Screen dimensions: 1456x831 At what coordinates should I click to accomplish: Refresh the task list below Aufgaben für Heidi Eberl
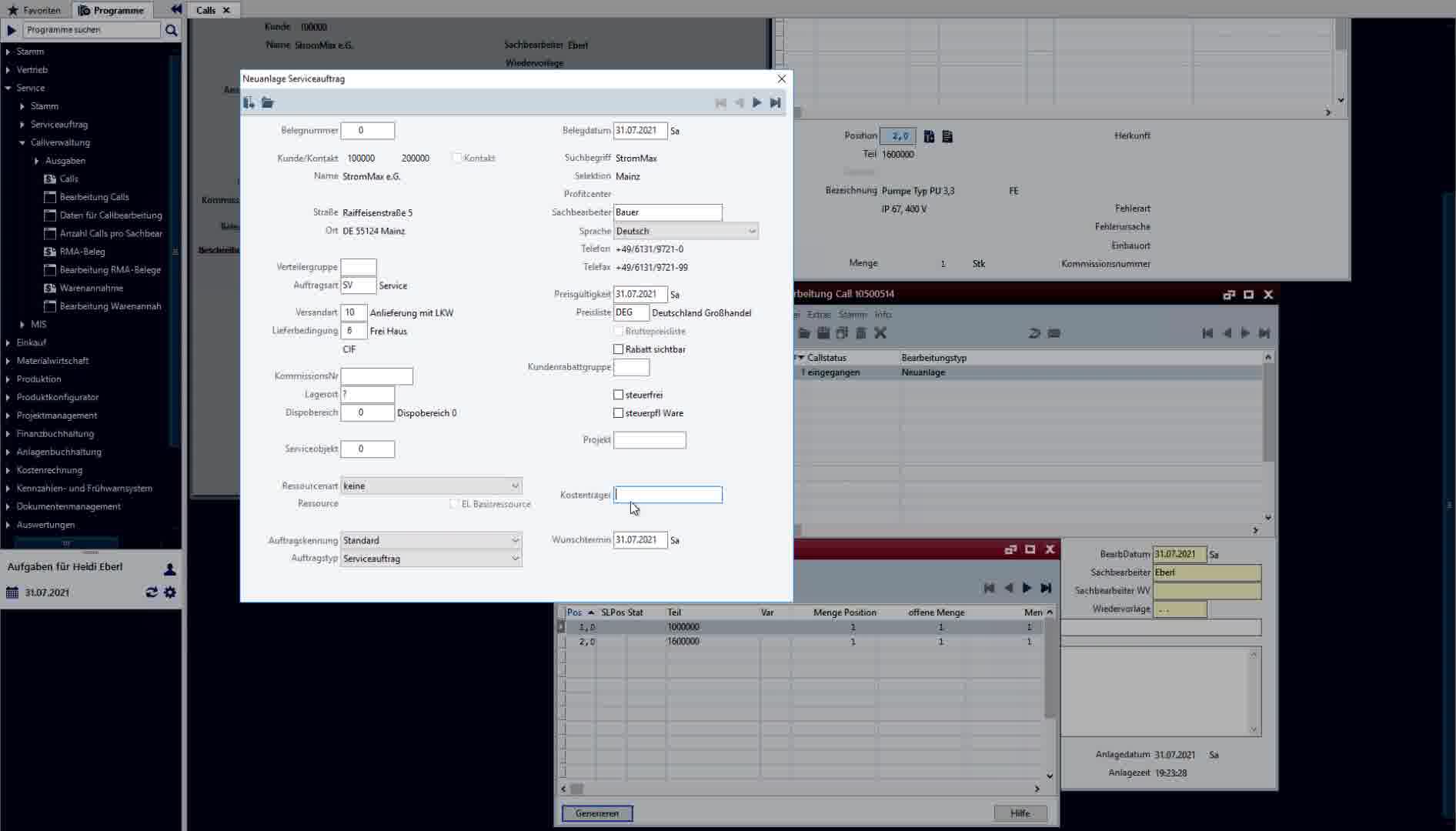coord(152,592)
